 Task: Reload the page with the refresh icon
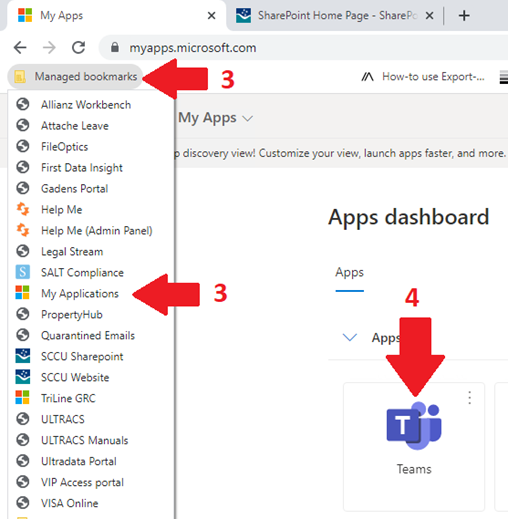(x=79, y=48)
